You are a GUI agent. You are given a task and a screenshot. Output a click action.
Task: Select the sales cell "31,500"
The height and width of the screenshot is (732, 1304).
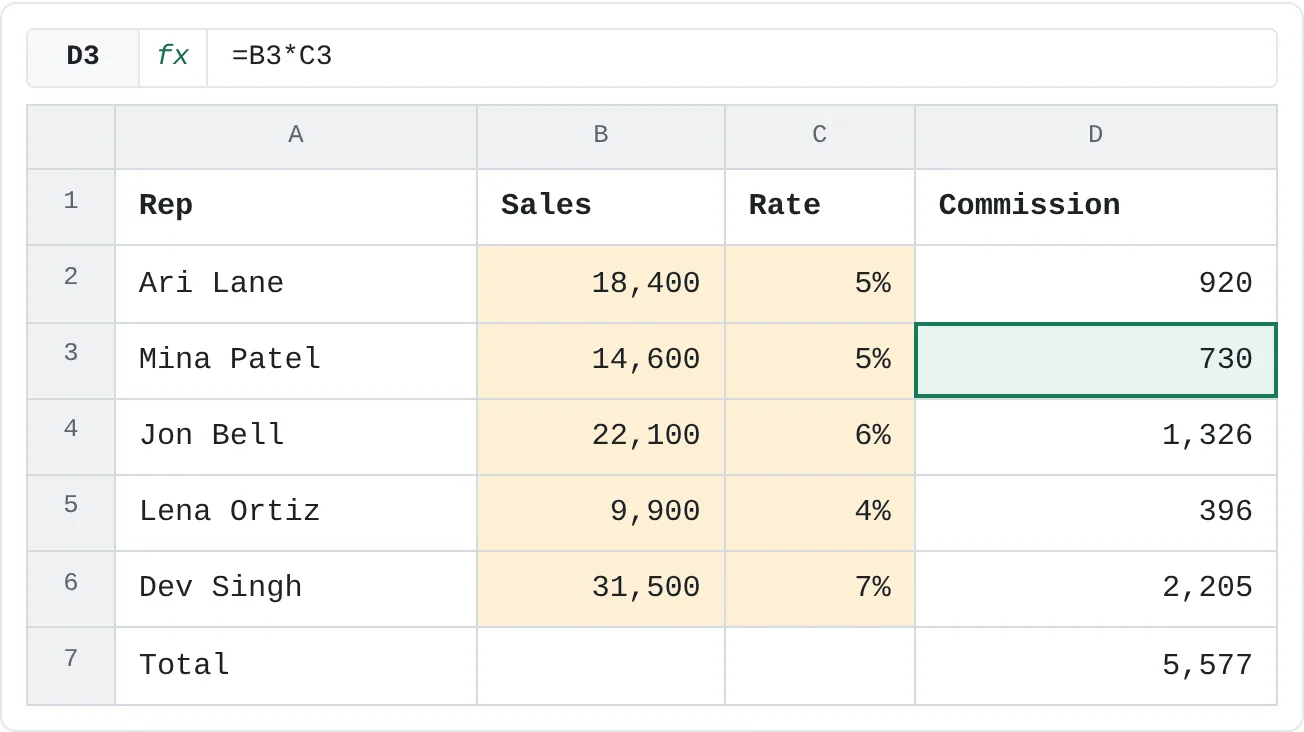[601, 588]
